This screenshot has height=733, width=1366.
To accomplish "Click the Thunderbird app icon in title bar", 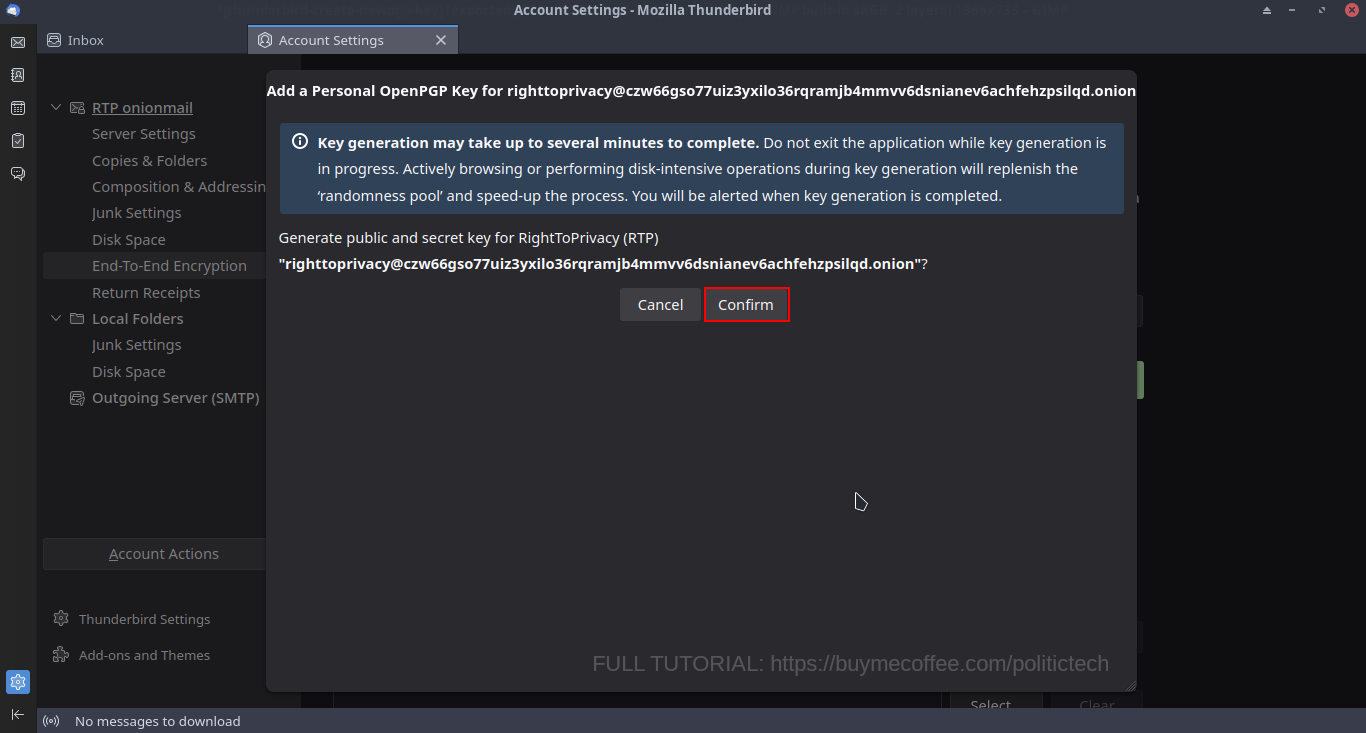I will point(11,10).
